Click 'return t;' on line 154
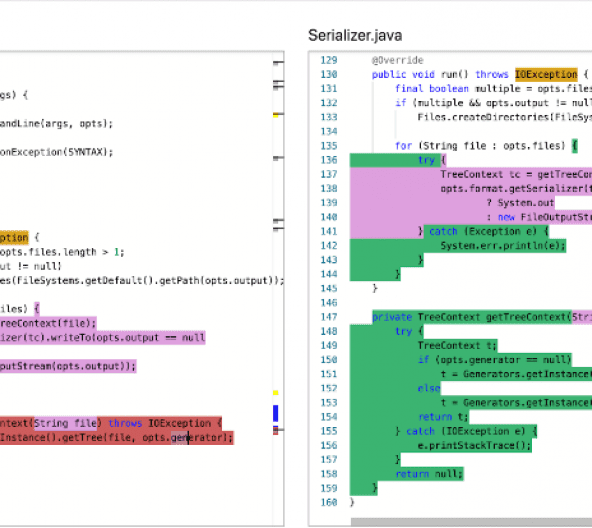 pyautogui.click(x=443, y=417)
